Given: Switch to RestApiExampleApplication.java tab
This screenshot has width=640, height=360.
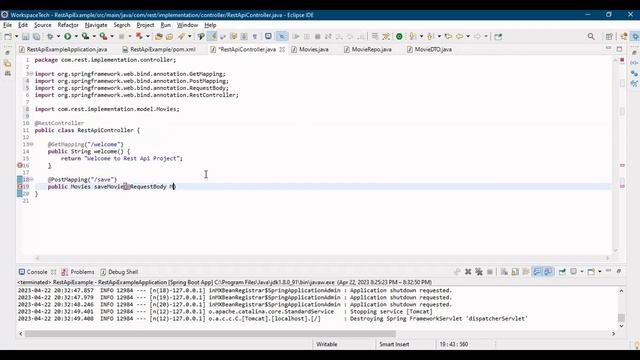Looking at the screenshot, I should (x=63, y=49).
